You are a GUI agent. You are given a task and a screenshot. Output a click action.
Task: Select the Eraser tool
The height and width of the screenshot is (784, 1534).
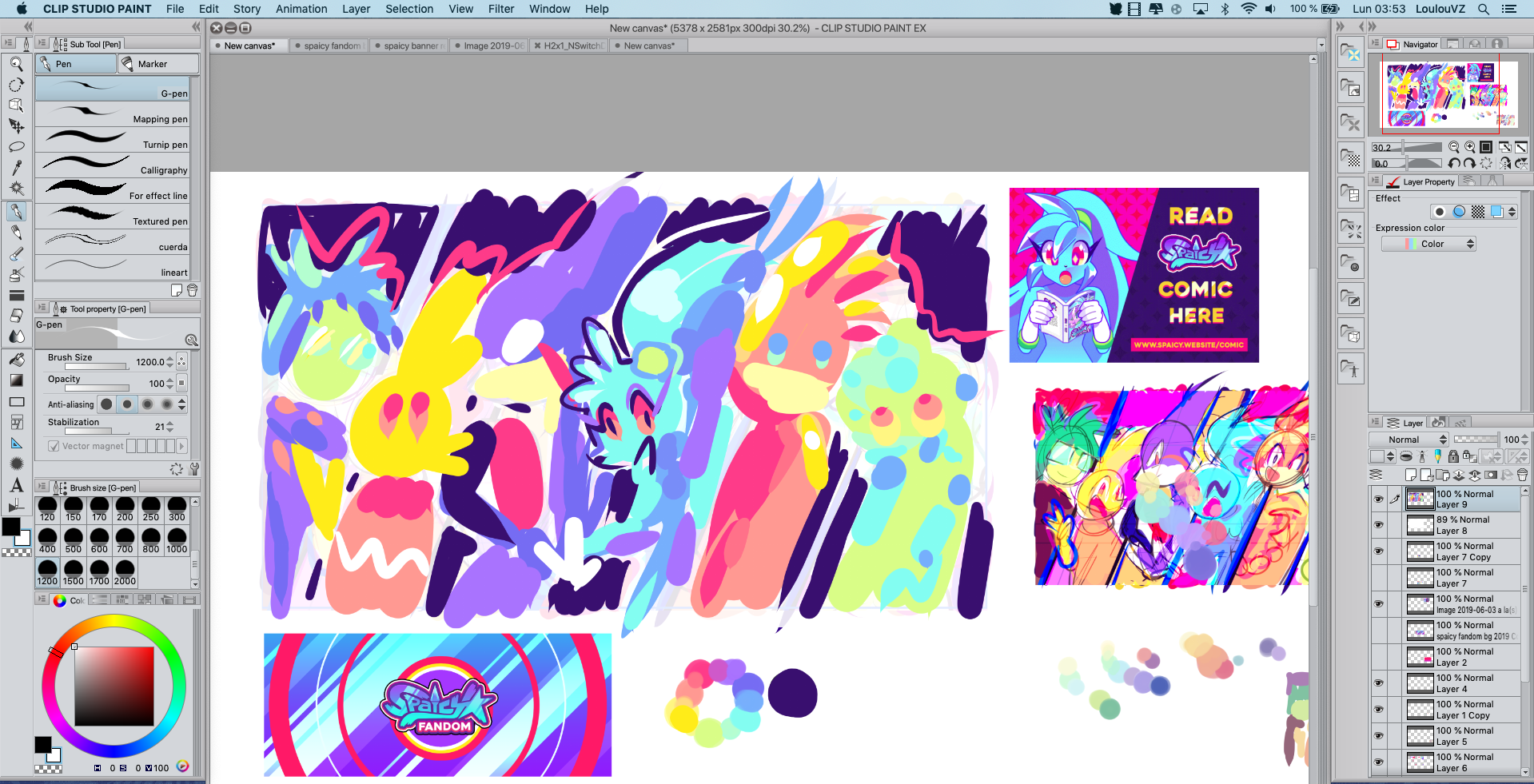point(16,316)
